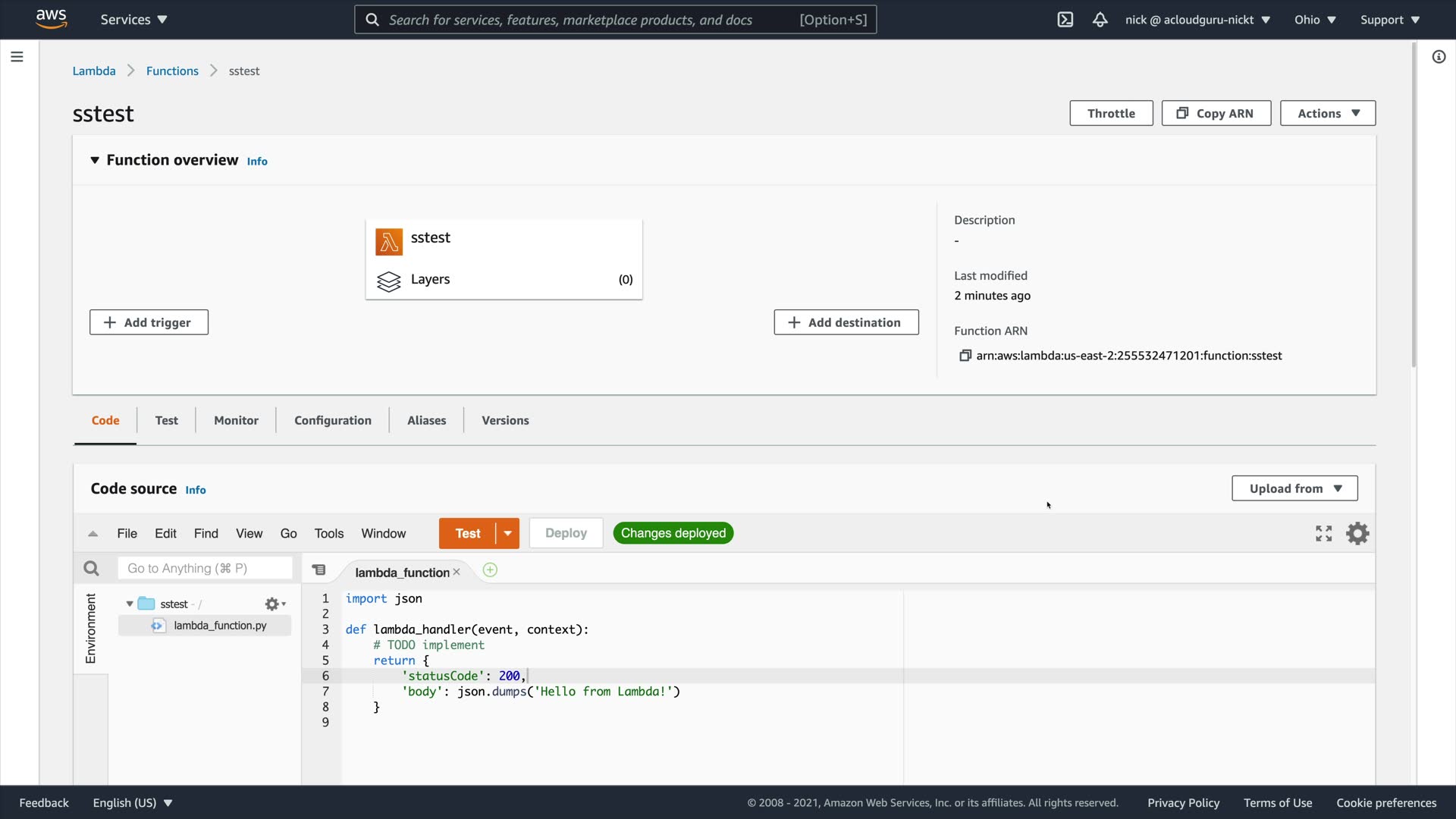Toggle fullscreen for the code editor
The width and height of the screenshot is (1456, 819).
click(x=1323, y=534)
